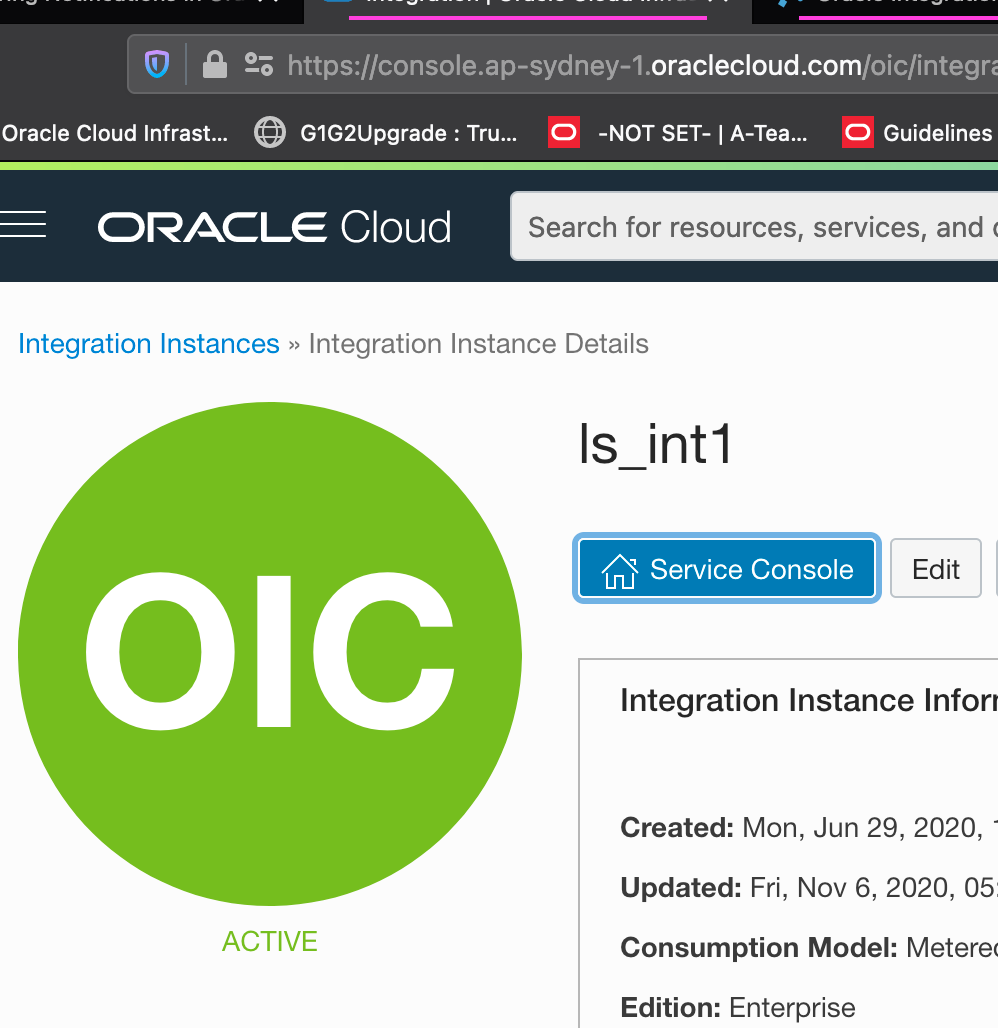Click the house icon in Service Console button
The image size is (998, 1028).
[620, 571]
